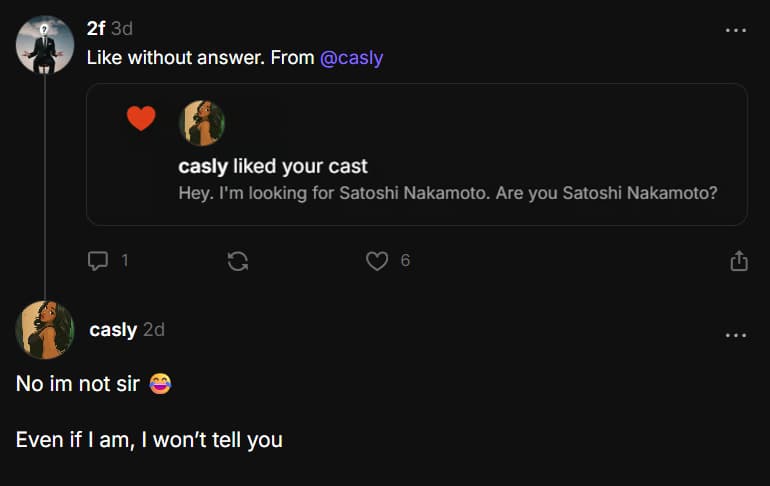
Task: Open more options menu on 2f's cast
Action: [x=735, y=31]
